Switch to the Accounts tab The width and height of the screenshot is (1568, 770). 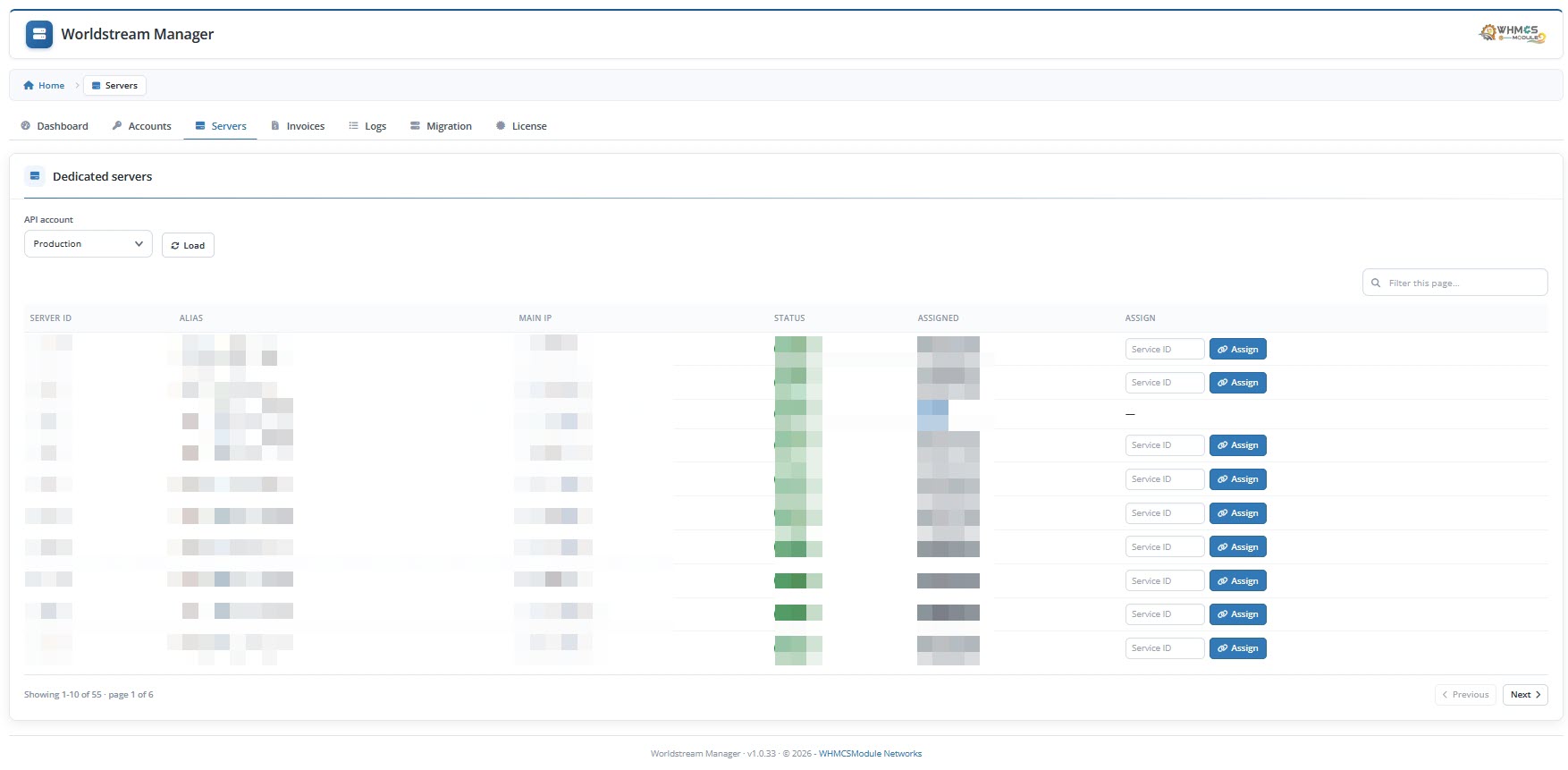[x=141, y=126]
